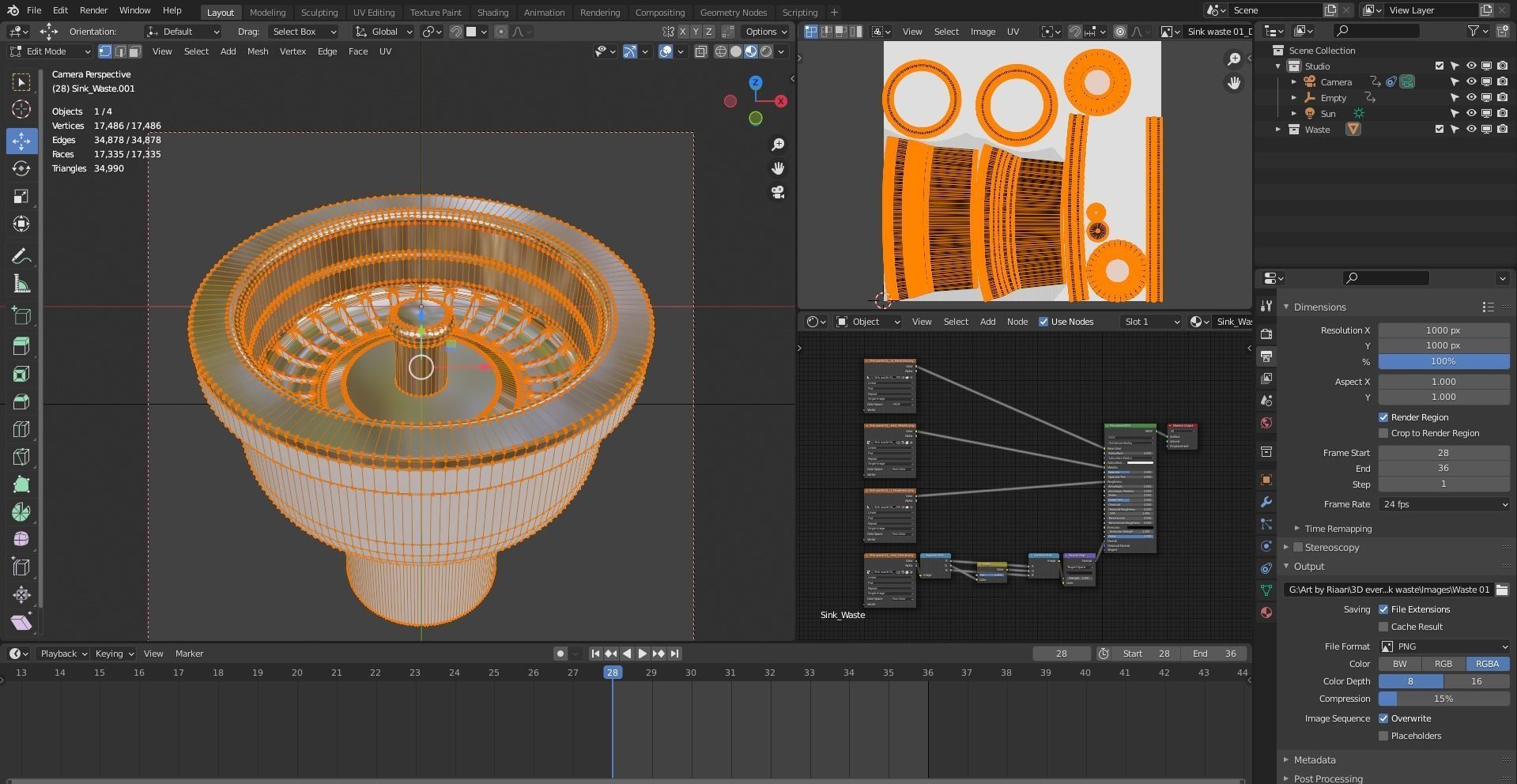This screenshot has height=784, width=1517.
Task: Set color depth to 16
Action: [x=1476, y=681]
